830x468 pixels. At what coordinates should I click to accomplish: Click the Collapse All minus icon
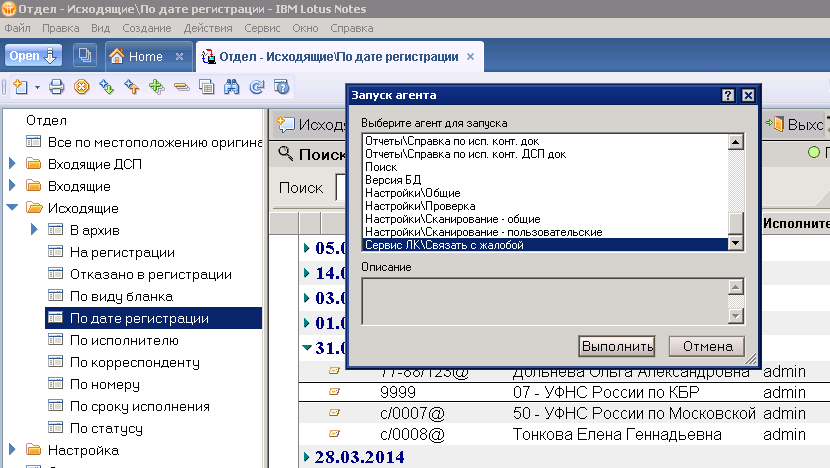pos(181,87)
